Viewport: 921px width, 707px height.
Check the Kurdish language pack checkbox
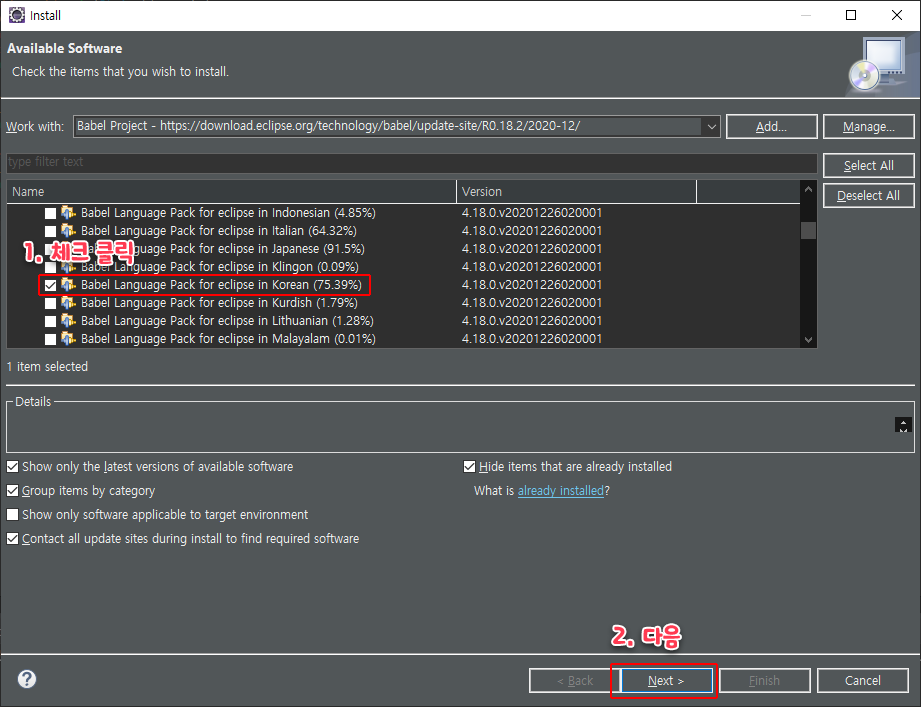pos(51,304)
